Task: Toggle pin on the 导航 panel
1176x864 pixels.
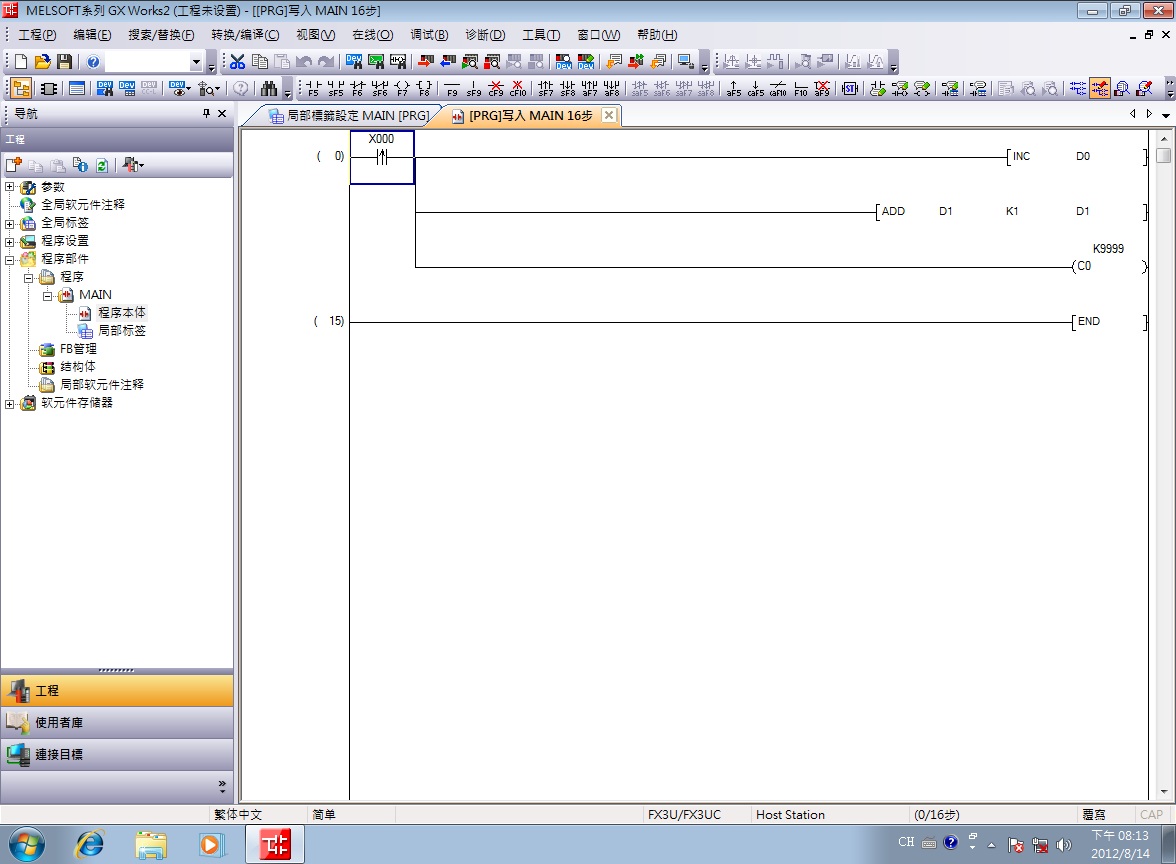Action: [x=207, y=114]
